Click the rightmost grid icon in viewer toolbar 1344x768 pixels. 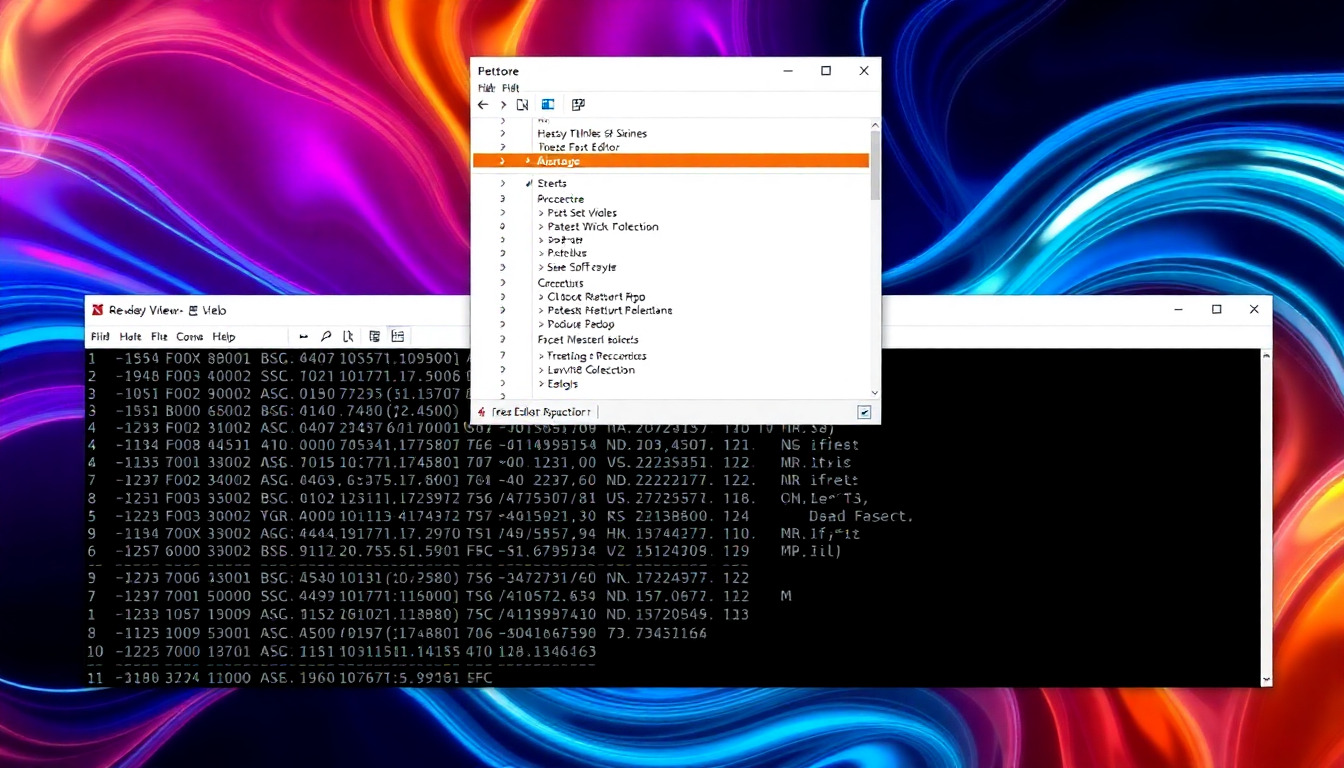(398, 337)
